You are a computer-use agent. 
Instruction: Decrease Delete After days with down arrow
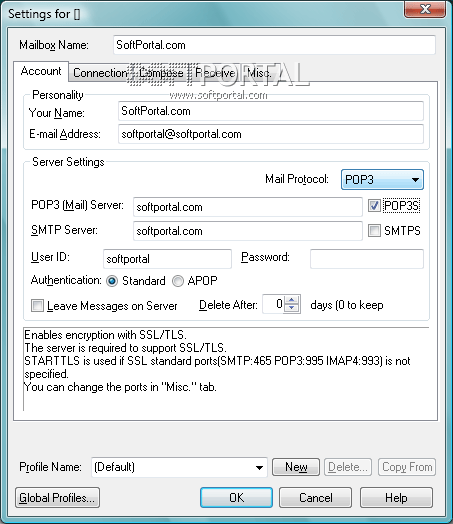point(292,308)
